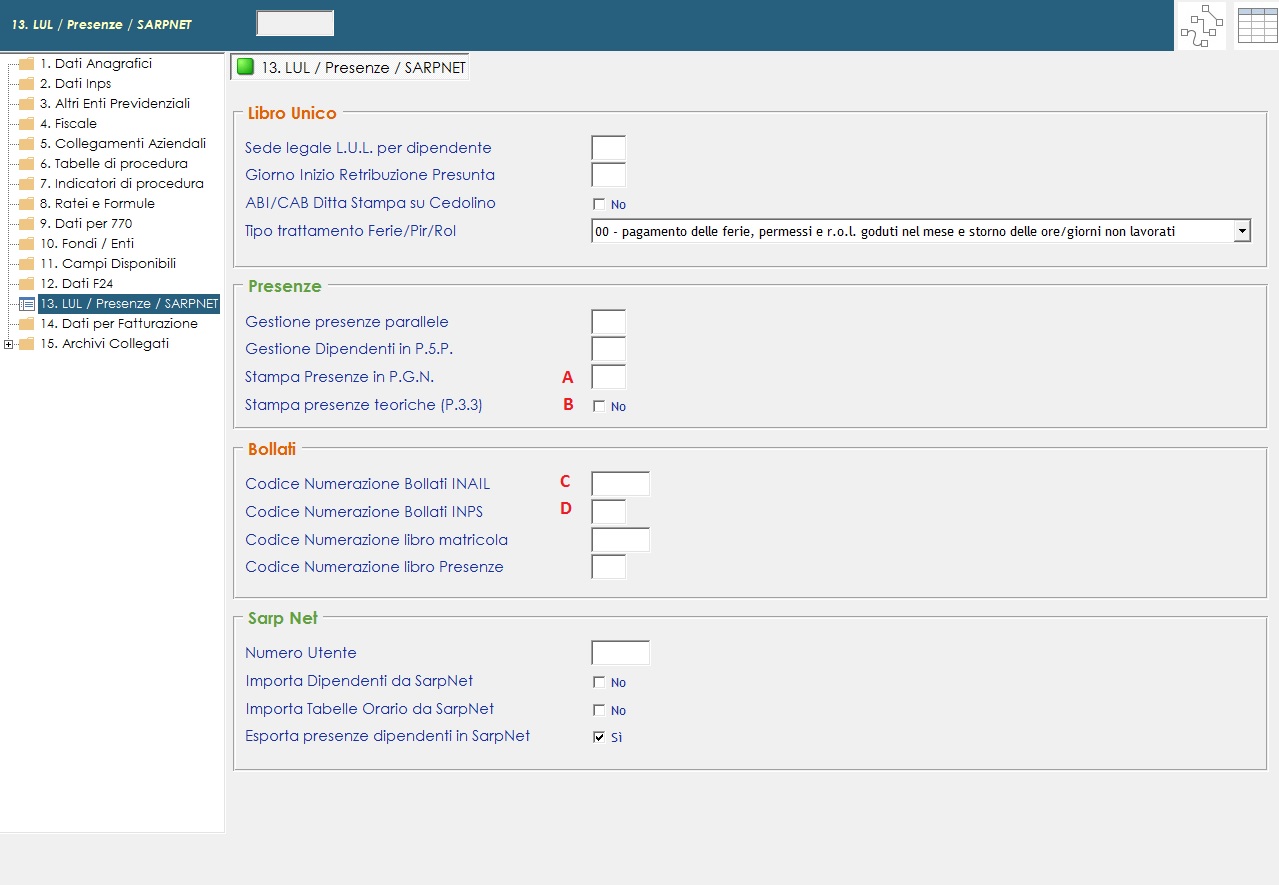The image size is (1279, 885).
Task: Click the Numero Utente input field
Action: pos(620,653)
